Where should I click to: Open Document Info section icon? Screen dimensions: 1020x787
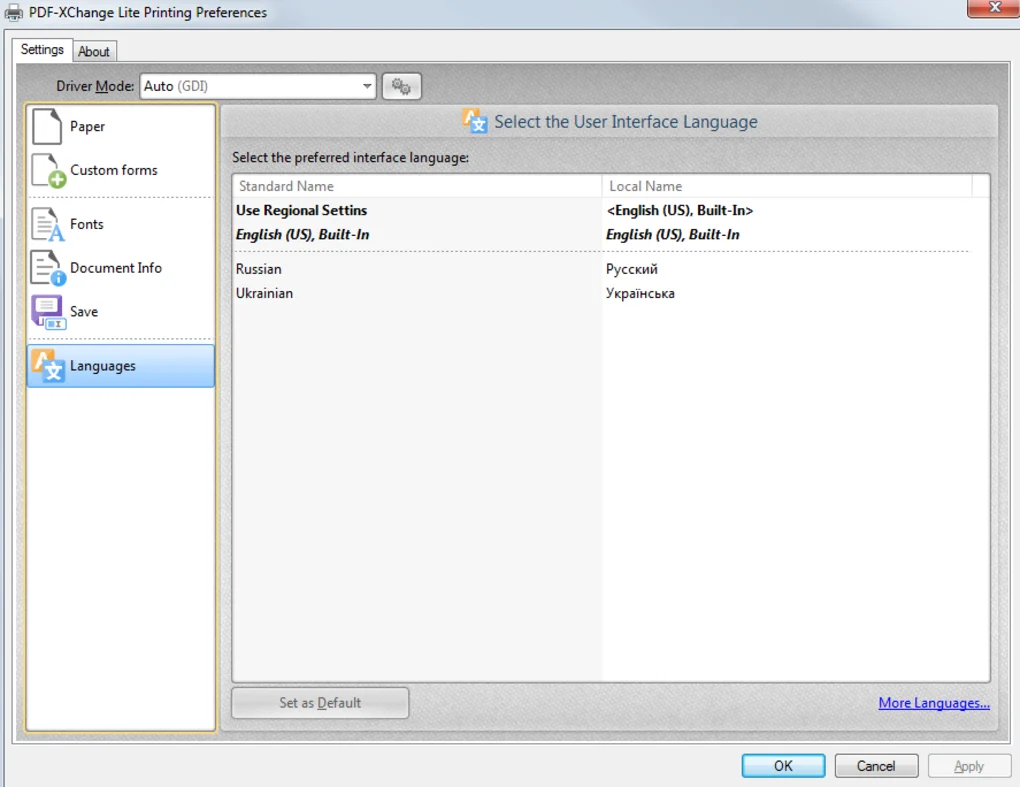pyautogui.click(x=47, y=268)
